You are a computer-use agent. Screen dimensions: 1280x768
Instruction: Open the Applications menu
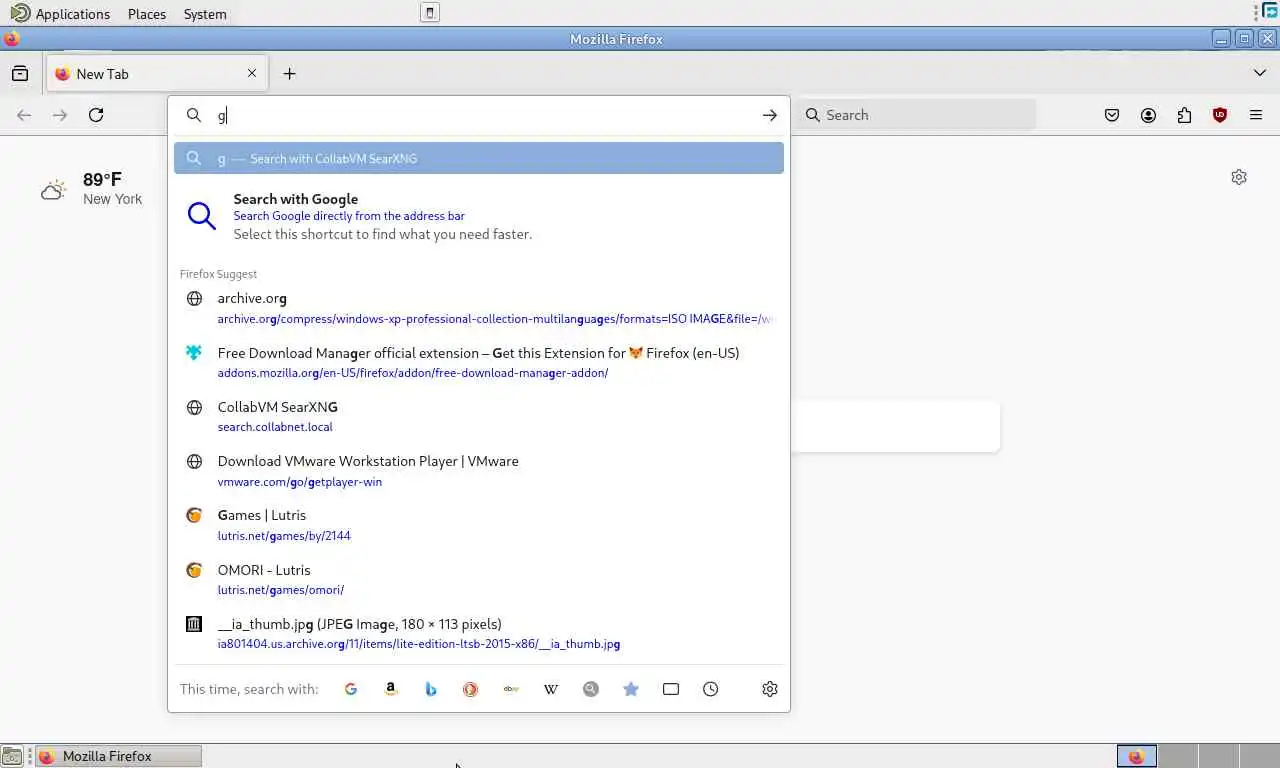click(x=73, y=14)
